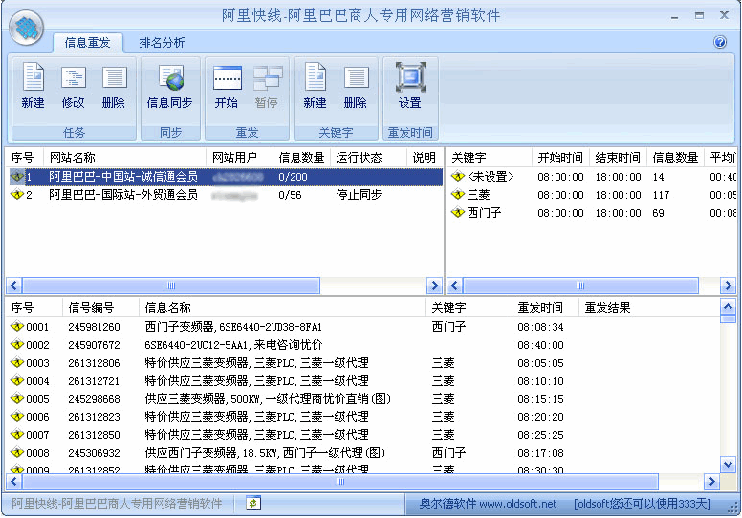This screenshot has width=742, height=518.
Task: Select row 0004 numbered 261312721
Action: (x=363, y=380)
